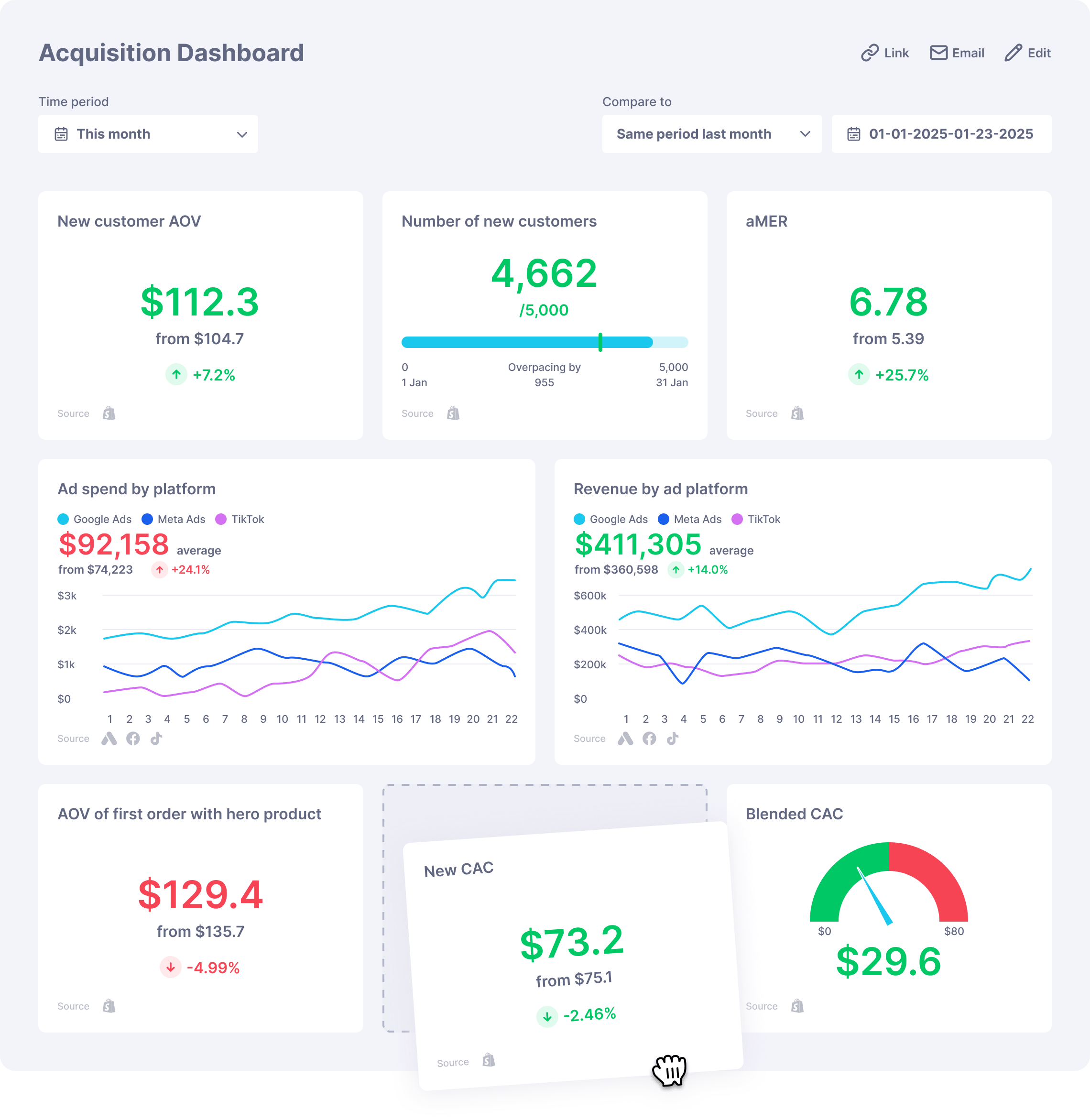
Task: Click the Acquisition Dashboard title
Action: tap(171, 53)
